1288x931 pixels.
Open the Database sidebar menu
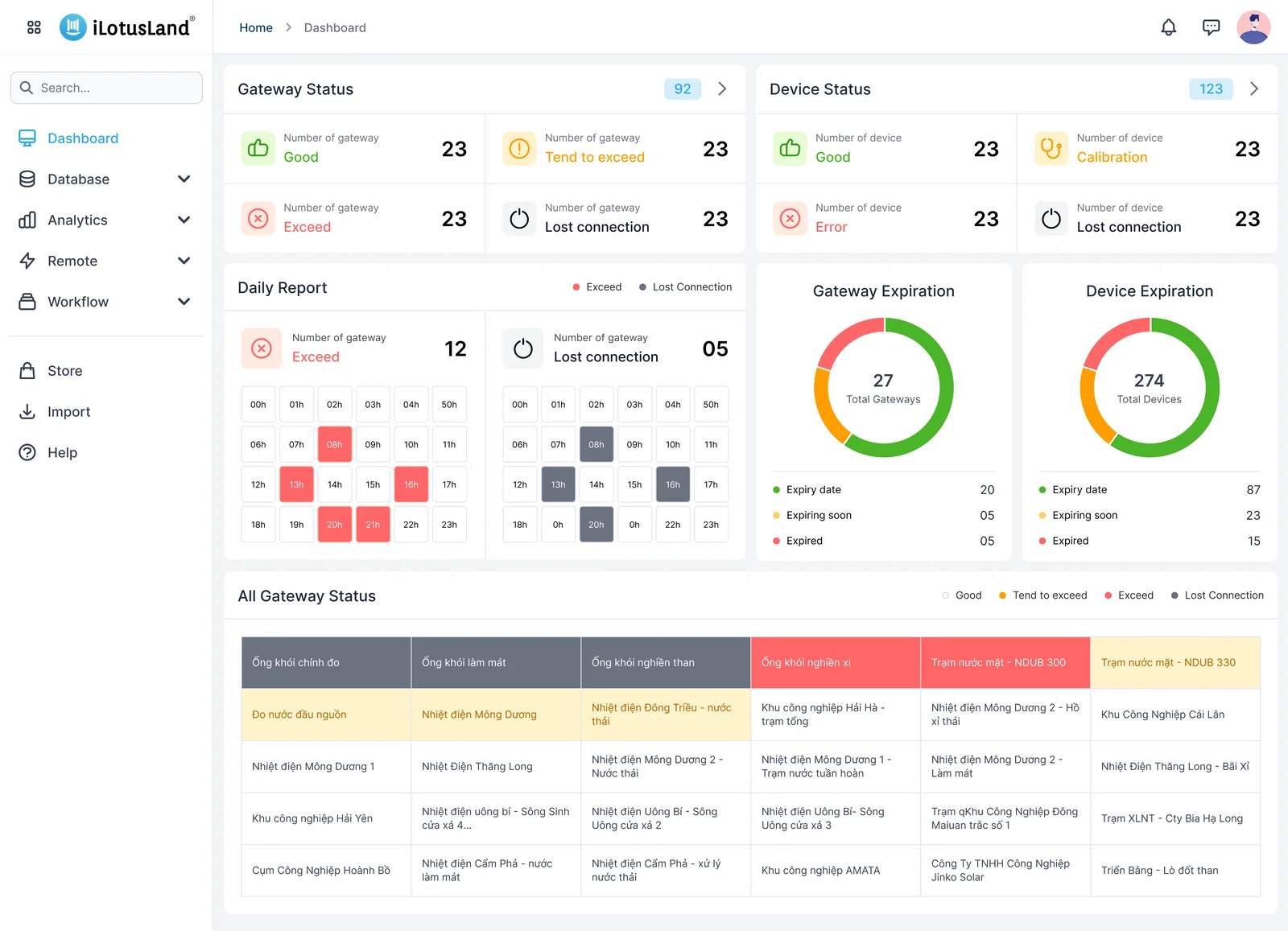106,179
